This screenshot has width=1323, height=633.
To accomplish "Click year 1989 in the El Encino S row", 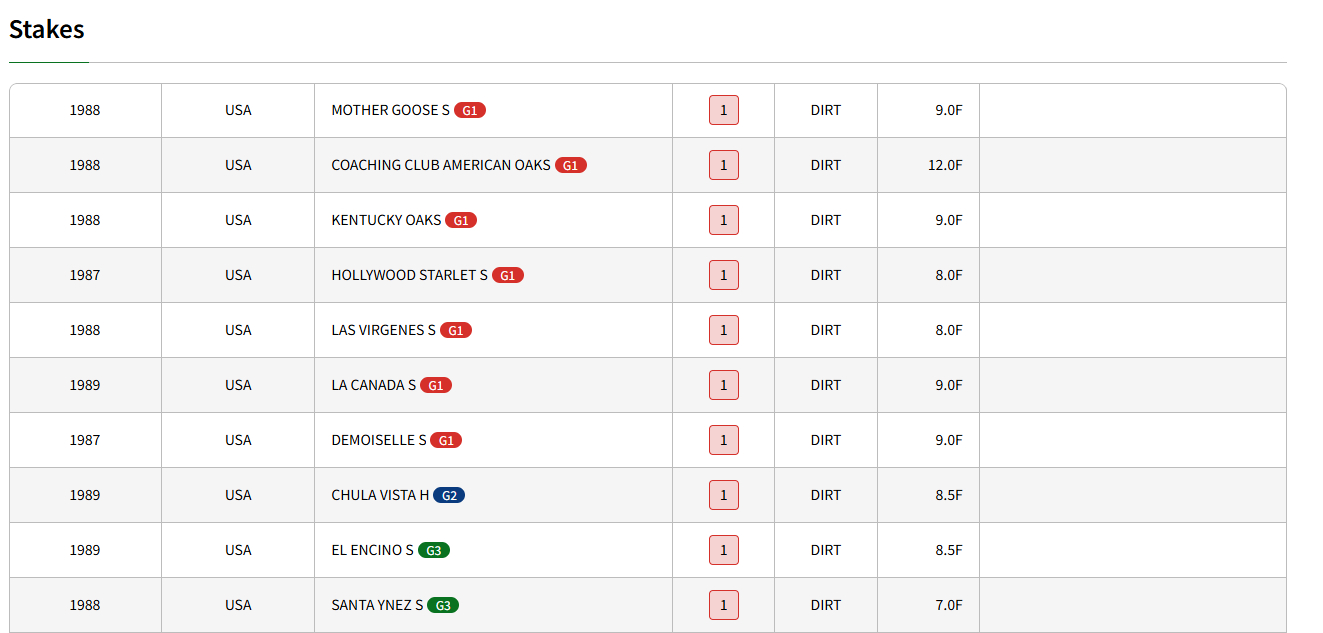I will (x=85, y=550).
